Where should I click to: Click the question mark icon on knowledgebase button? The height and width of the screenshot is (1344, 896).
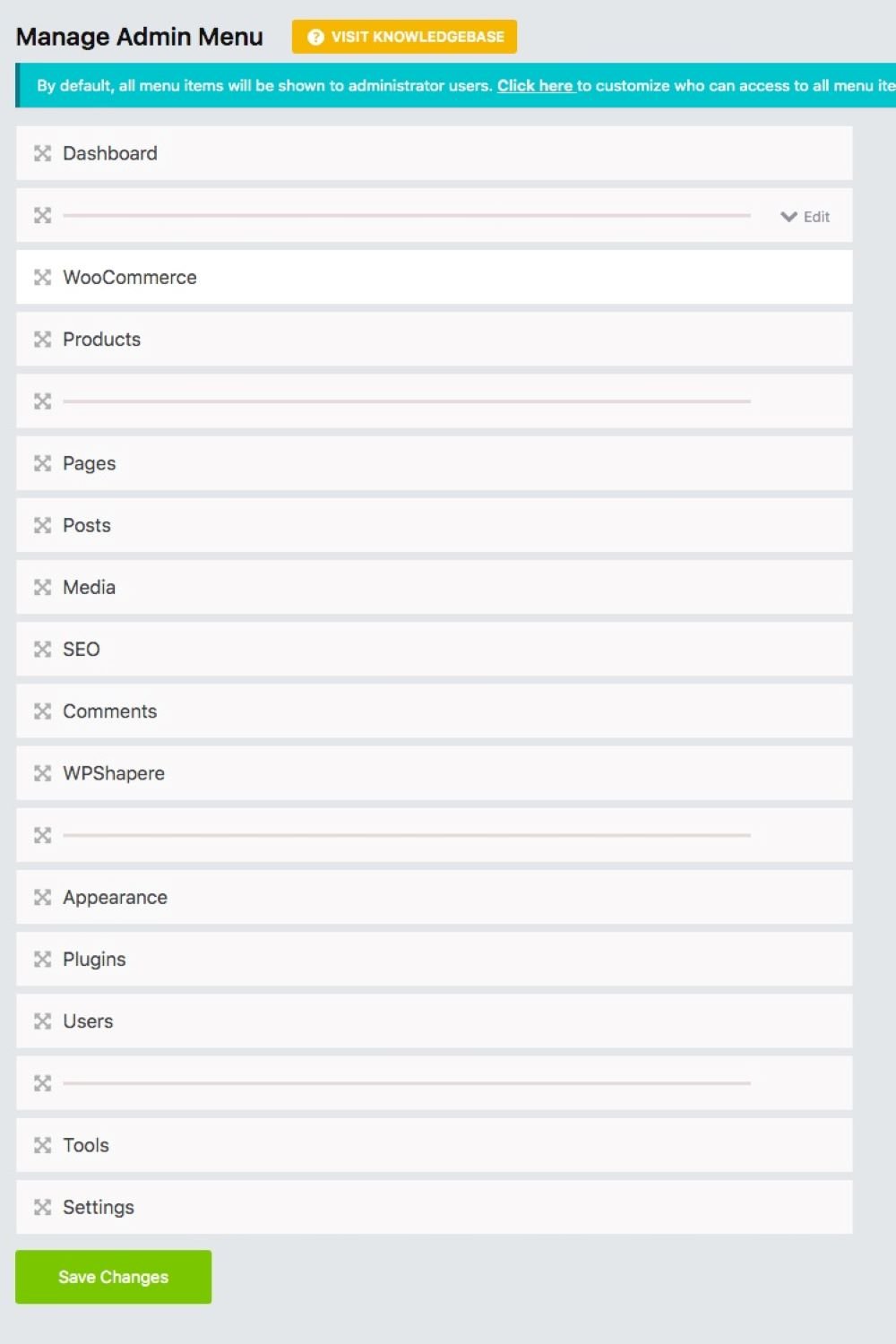point(315,37)
